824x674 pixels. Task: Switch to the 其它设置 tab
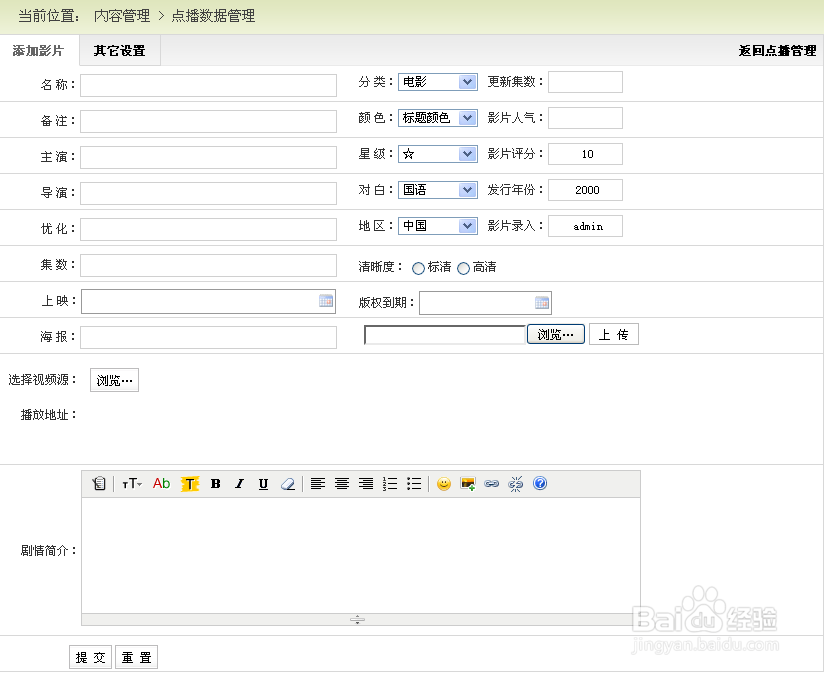tap(119, 50)
